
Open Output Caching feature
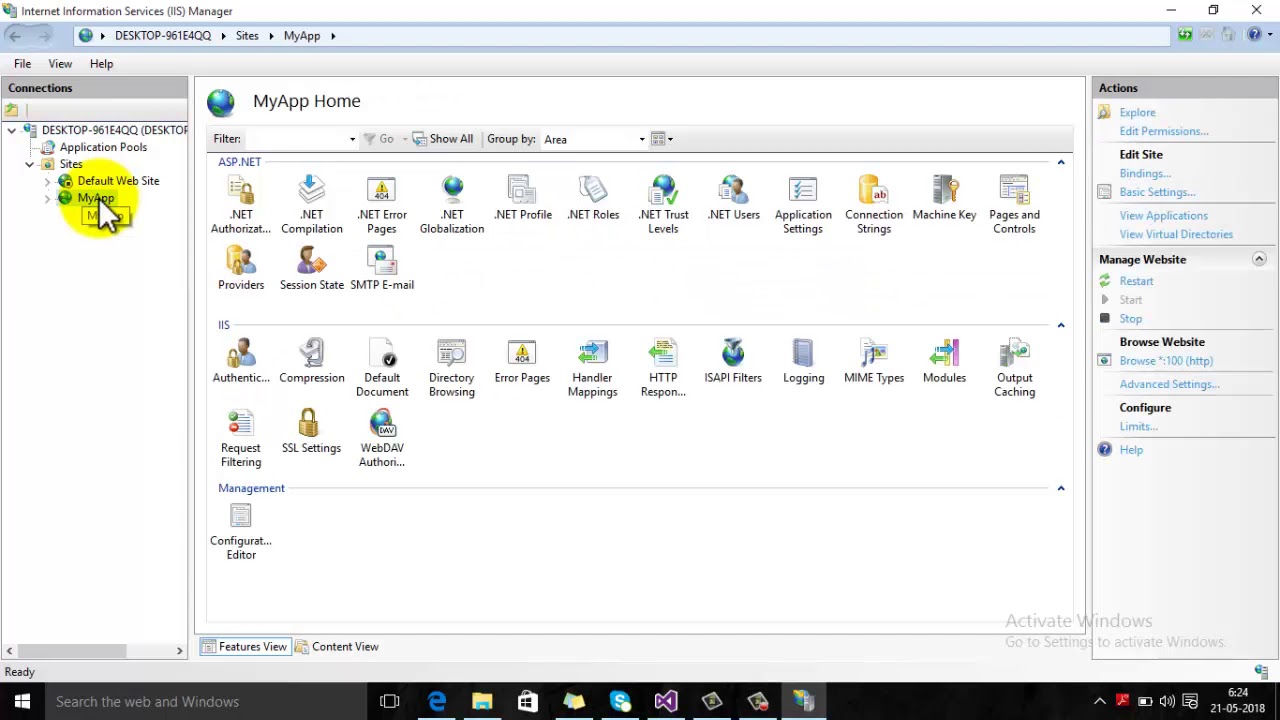(1014, 368)
